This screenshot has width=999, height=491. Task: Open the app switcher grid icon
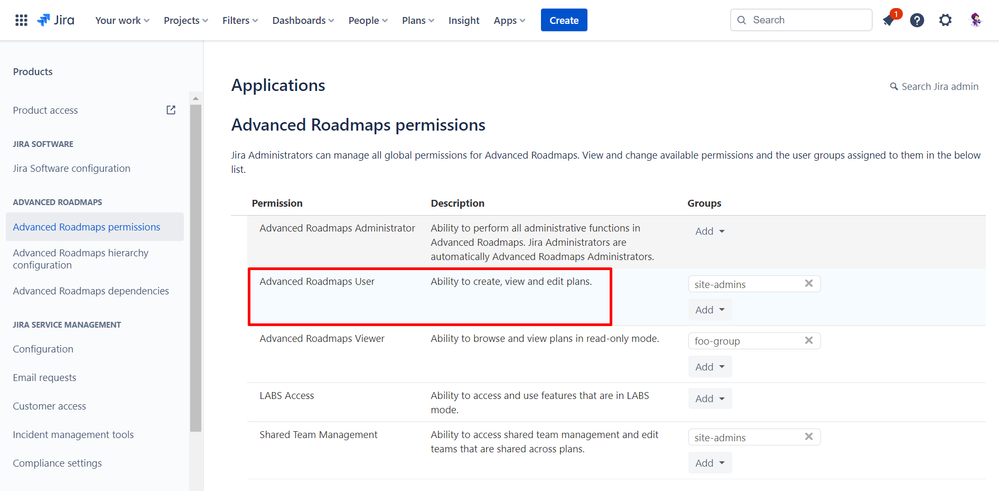tap(21, 20)
